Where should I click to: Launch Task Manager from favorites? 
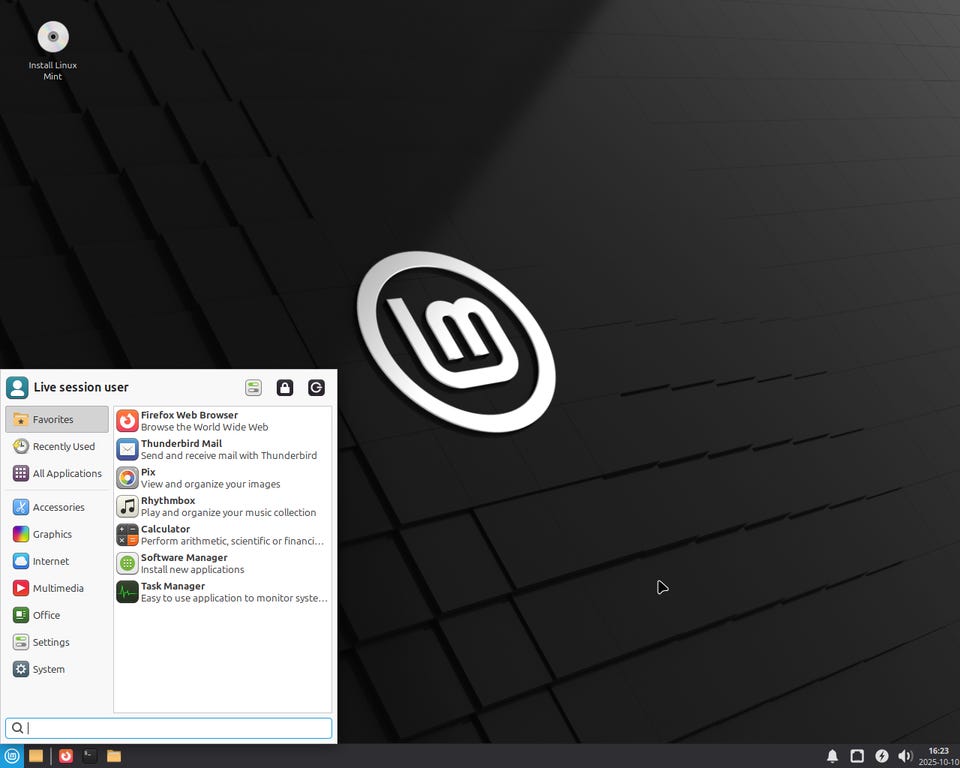[x=223, y=592]
